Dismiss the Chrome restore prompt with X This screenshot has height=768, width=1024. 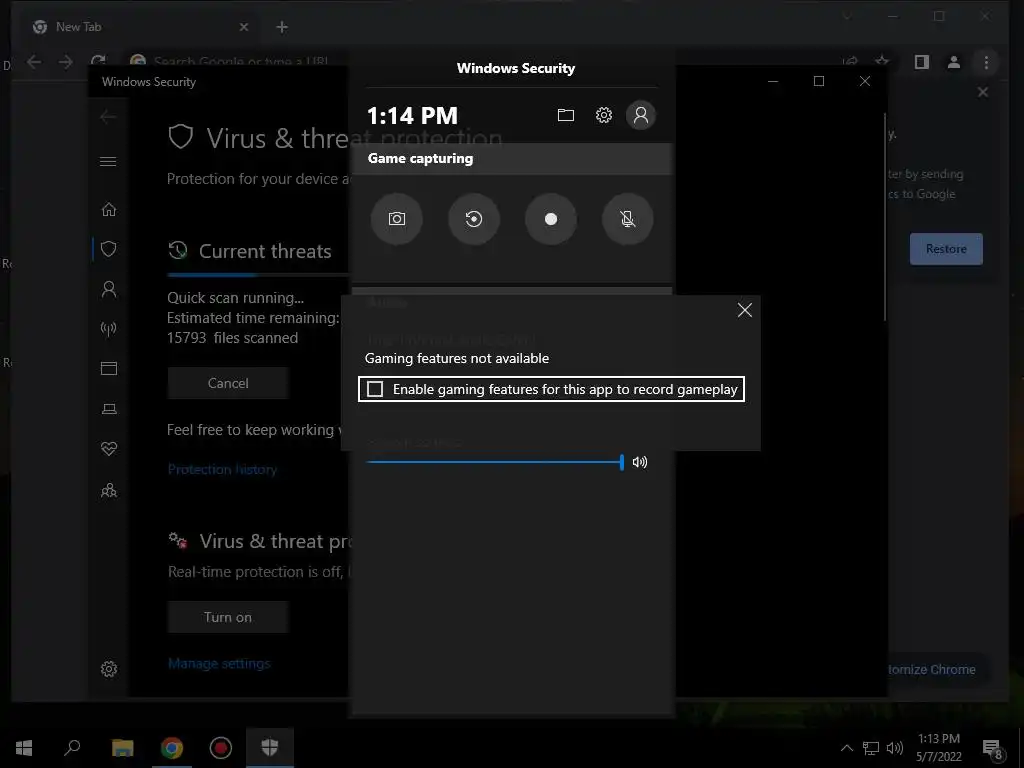coord(983,92)
